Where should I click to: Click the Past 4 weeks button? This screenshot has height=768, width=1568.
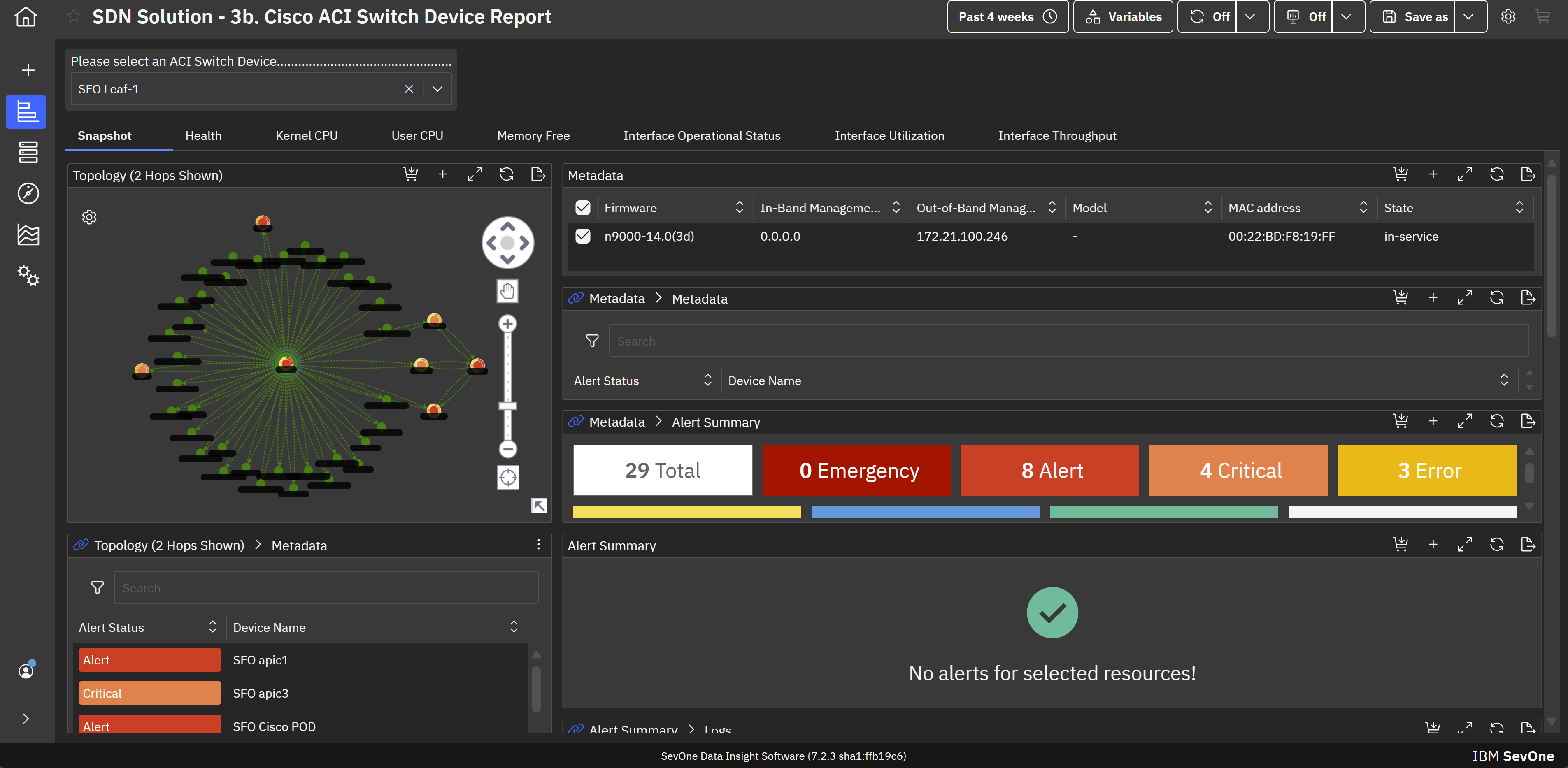[x=1007, y=16]
